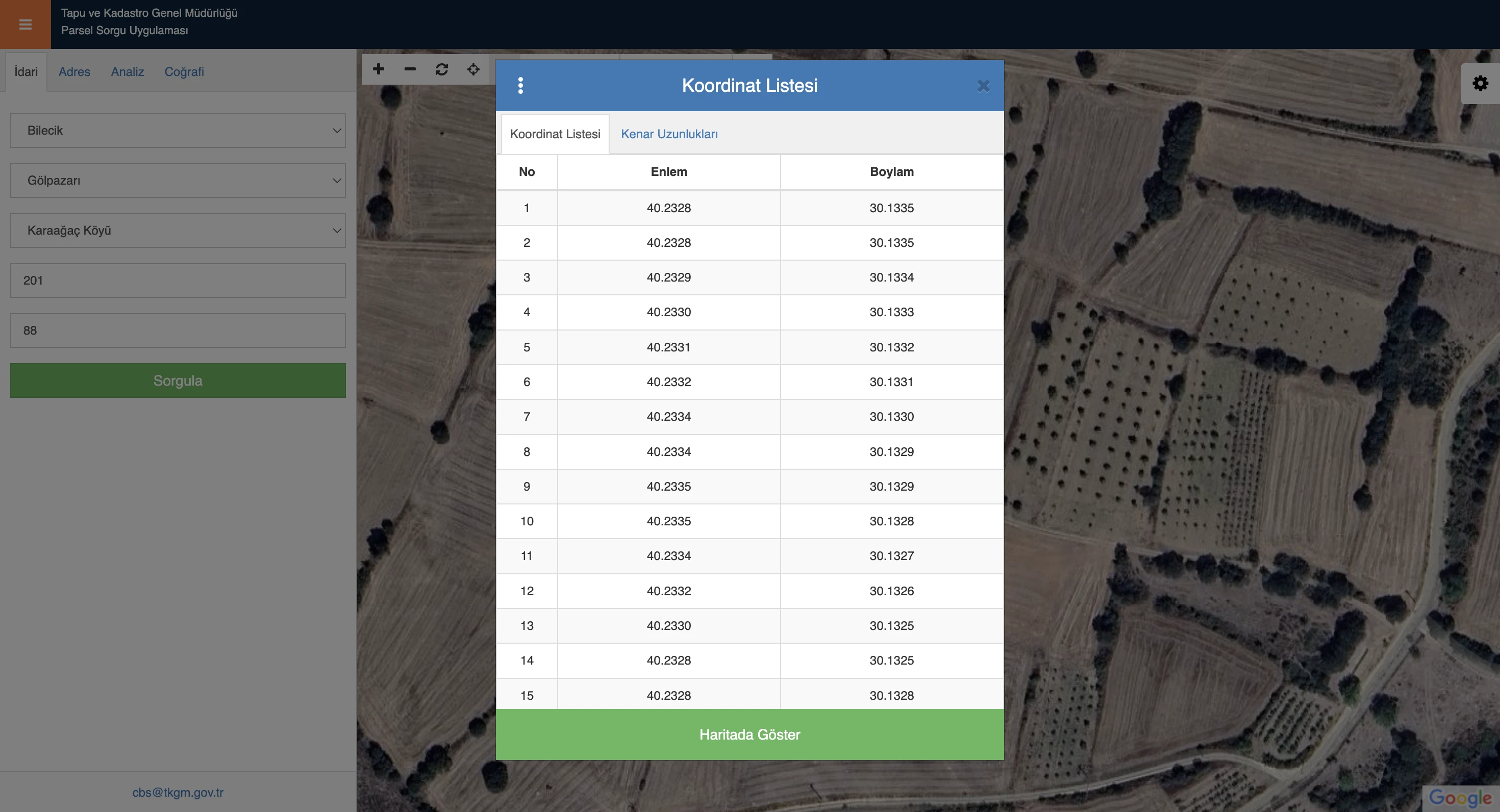1500x812 pixels.
Task: Click the Sorgula button
Action: (178, 380)
